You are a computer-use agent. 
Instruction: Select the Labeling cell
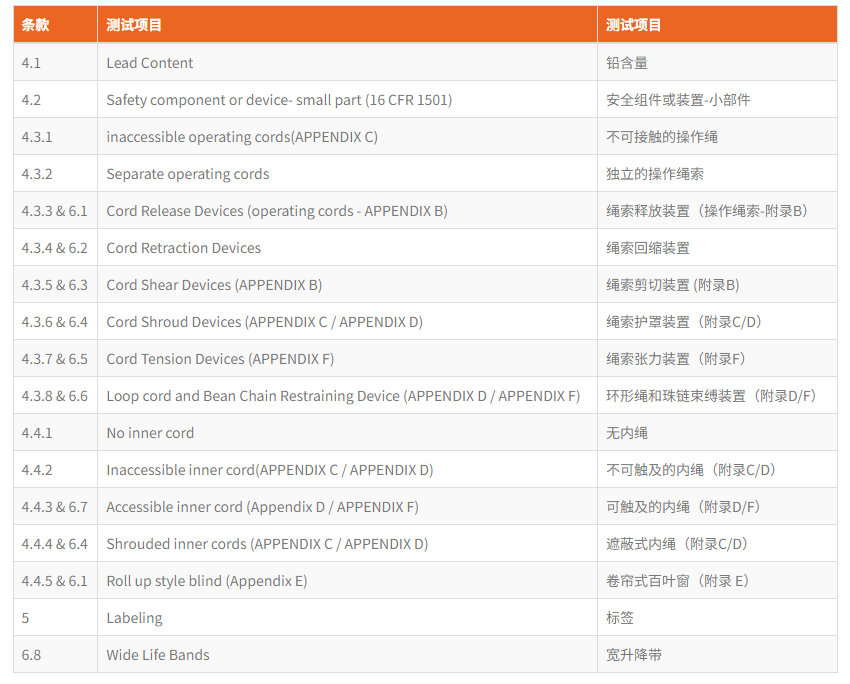(x=134, y=618)
